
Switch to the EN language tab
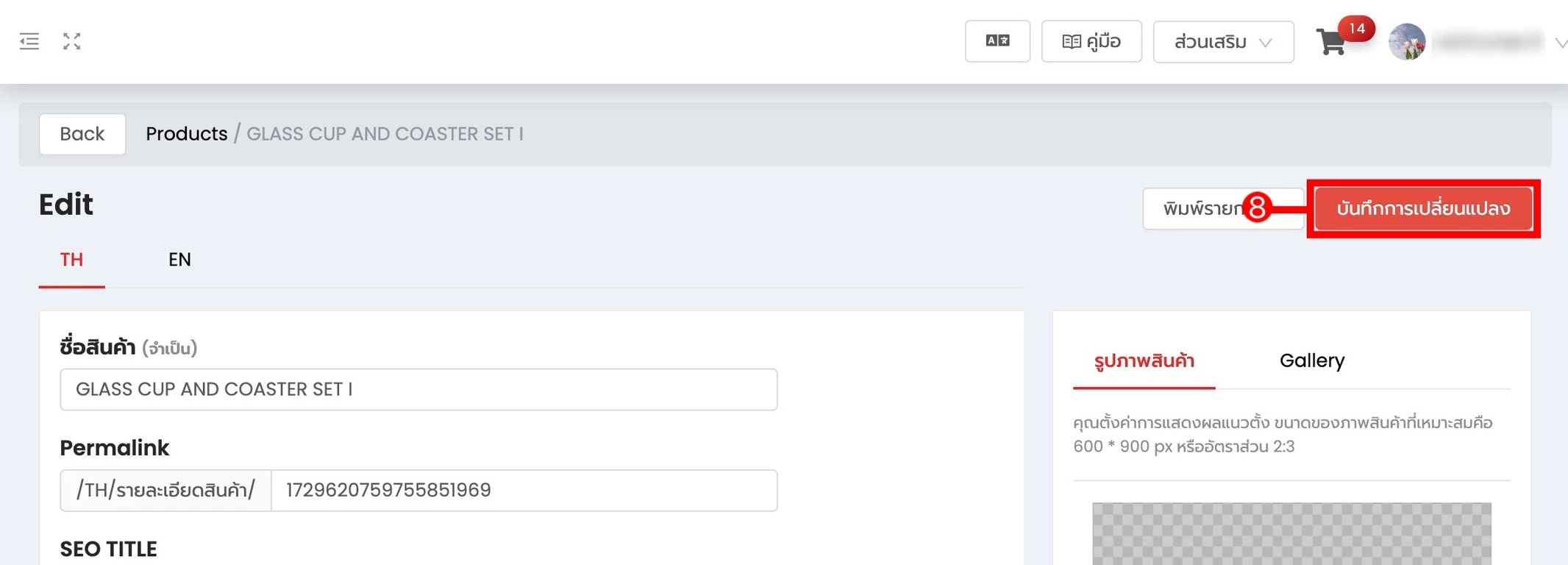click(x=179, y=260)
